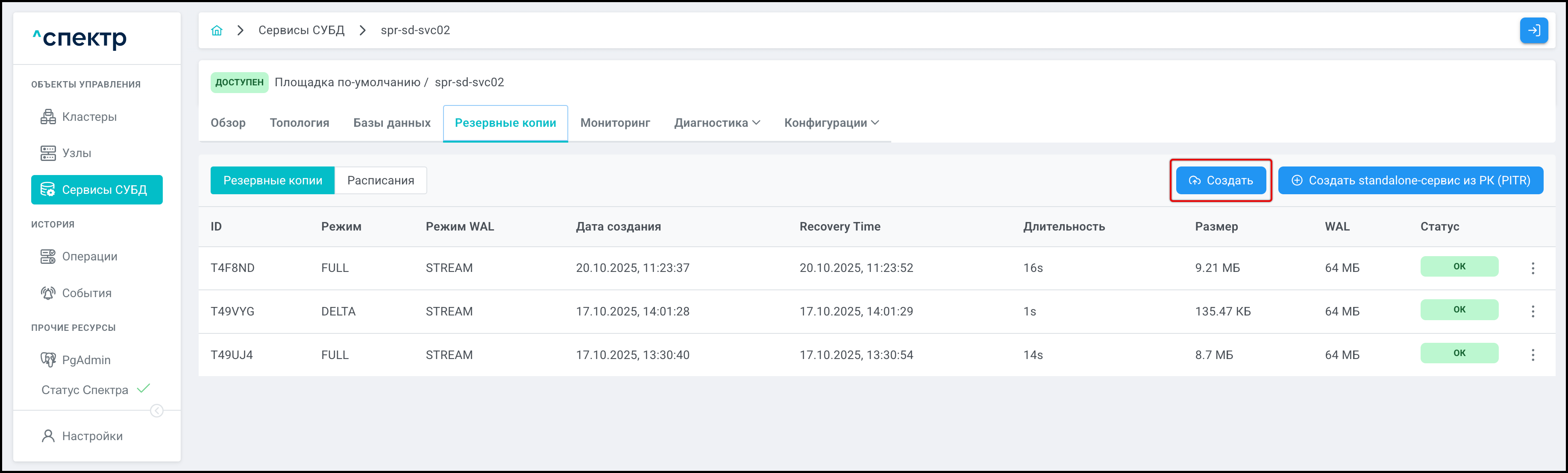Viewport: 1568px width, 473px height.
Task: Open Кластеры from the sidebar
Action: 89,117
